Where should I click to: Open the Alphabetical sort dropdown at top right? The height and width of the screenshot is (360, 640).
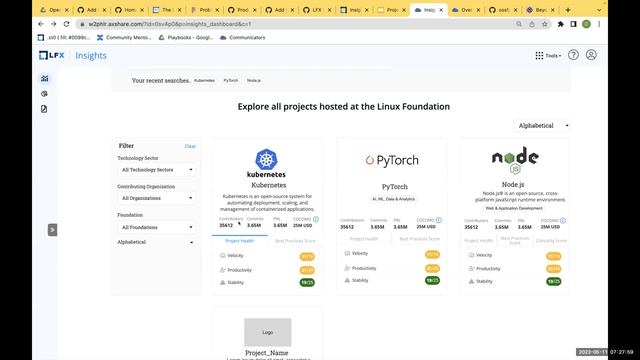click(542, 126)
